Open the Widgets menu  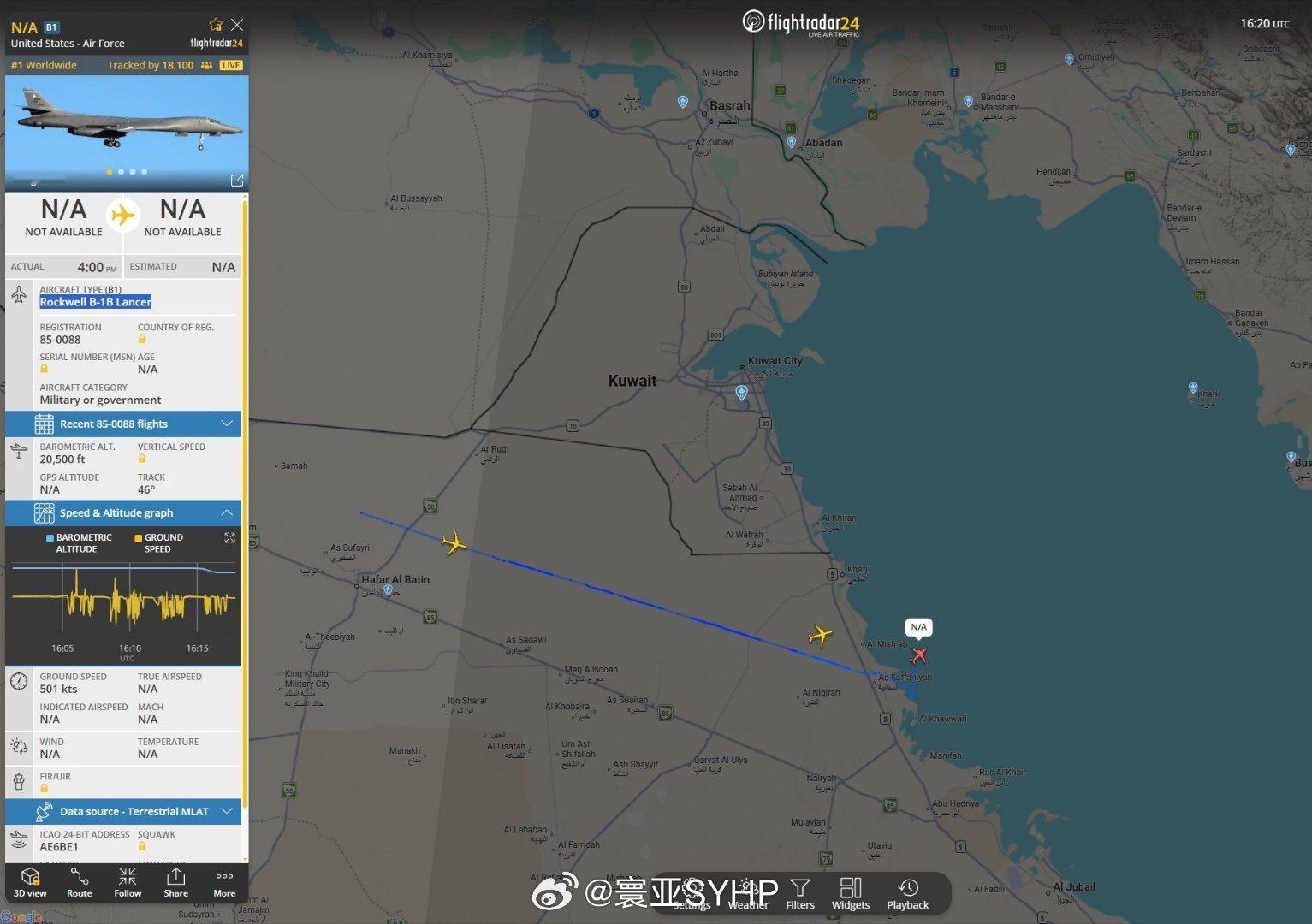click(851, 894)
